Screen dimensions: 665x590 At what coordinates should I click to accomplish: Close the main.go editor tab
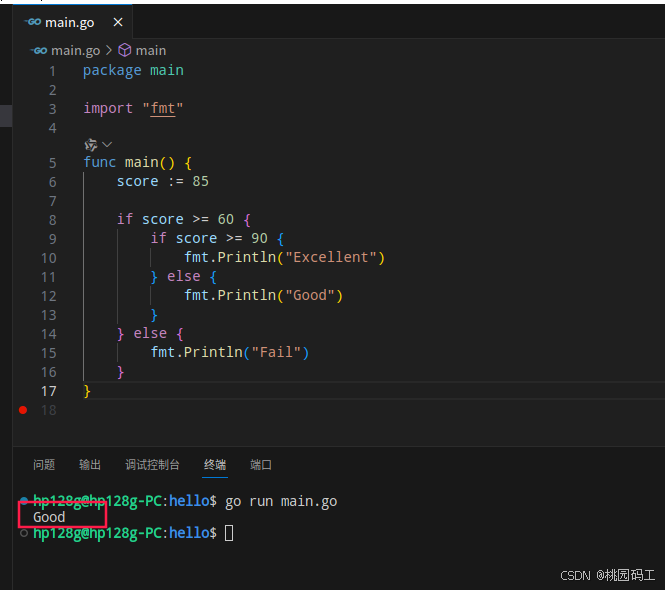click(118, 22)
